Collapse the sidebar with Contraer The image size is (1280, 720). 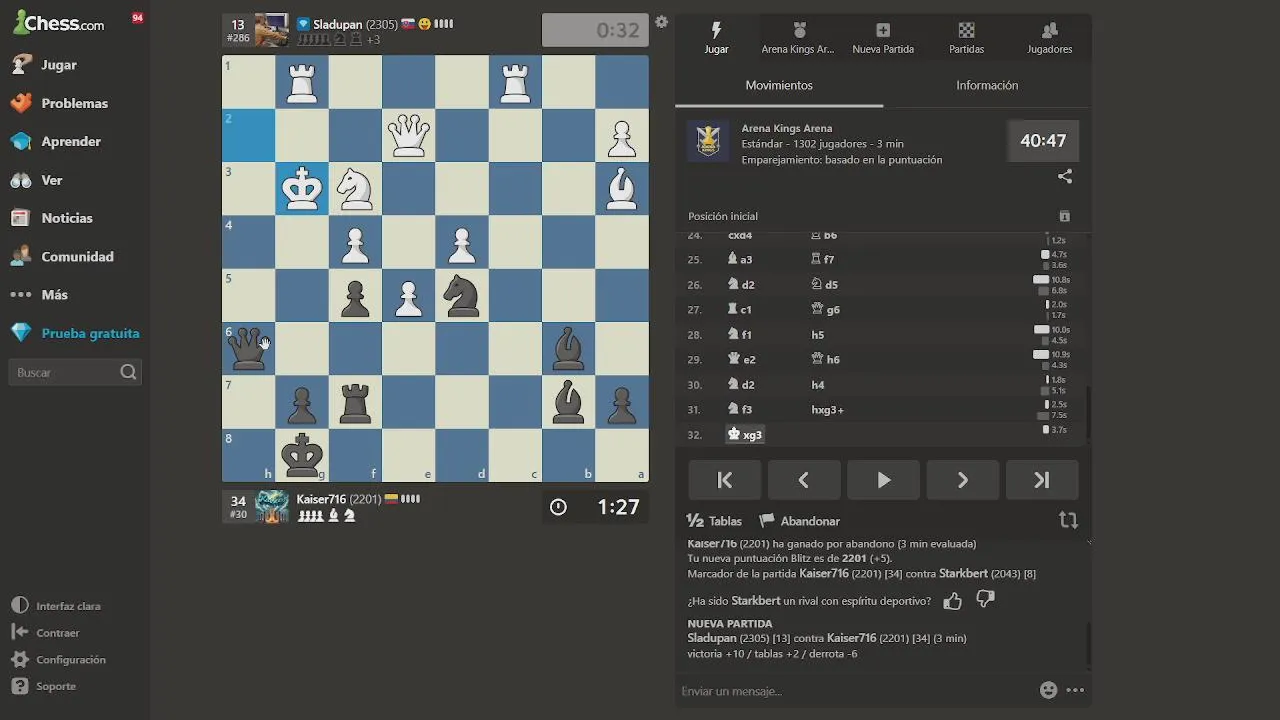57,633
